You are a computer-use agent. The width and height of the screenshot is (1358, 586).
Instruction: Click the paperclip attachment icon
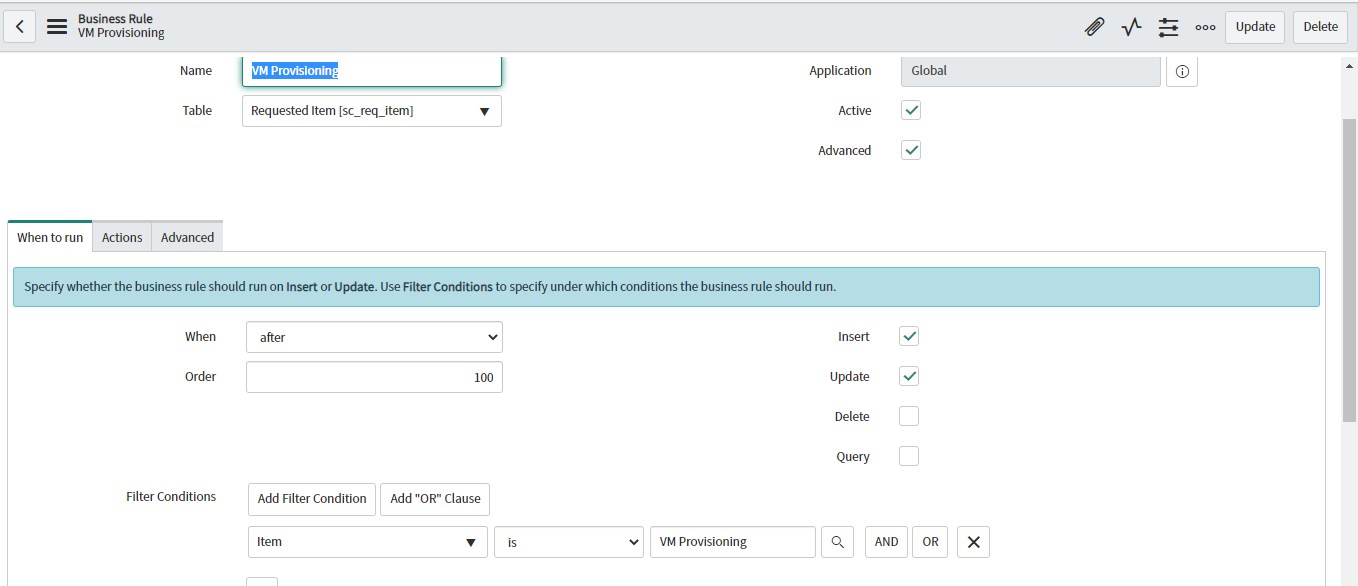[x=1094, y=27]
